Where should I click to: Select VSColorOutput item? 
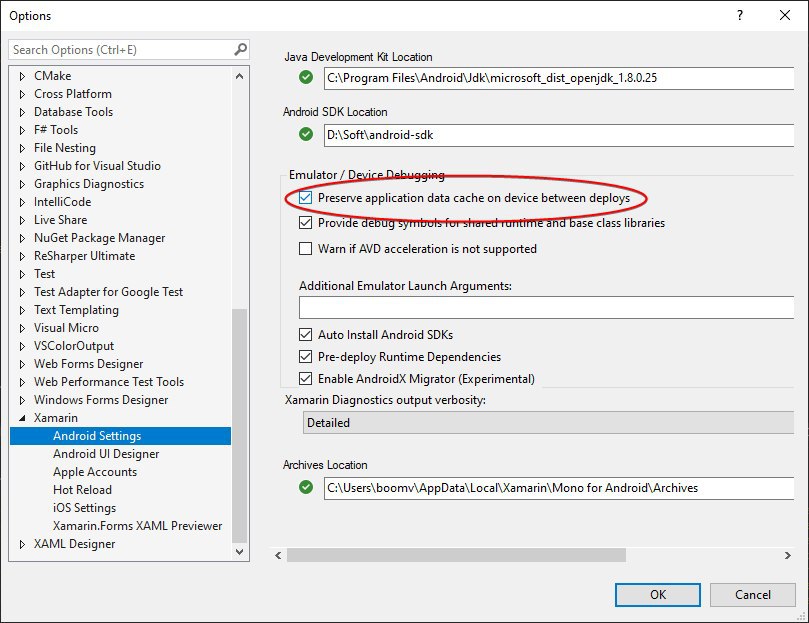point(74,346)
